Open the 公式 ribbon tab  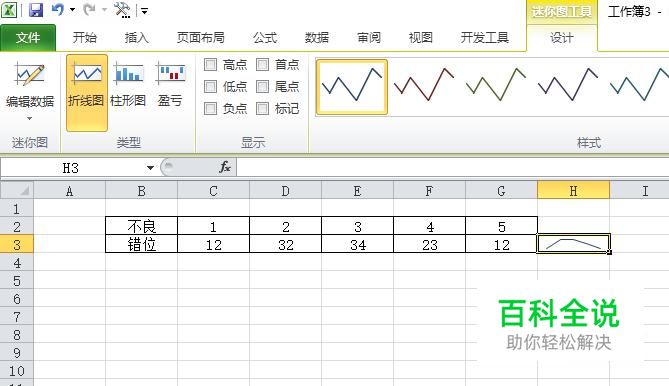[265, 38]
